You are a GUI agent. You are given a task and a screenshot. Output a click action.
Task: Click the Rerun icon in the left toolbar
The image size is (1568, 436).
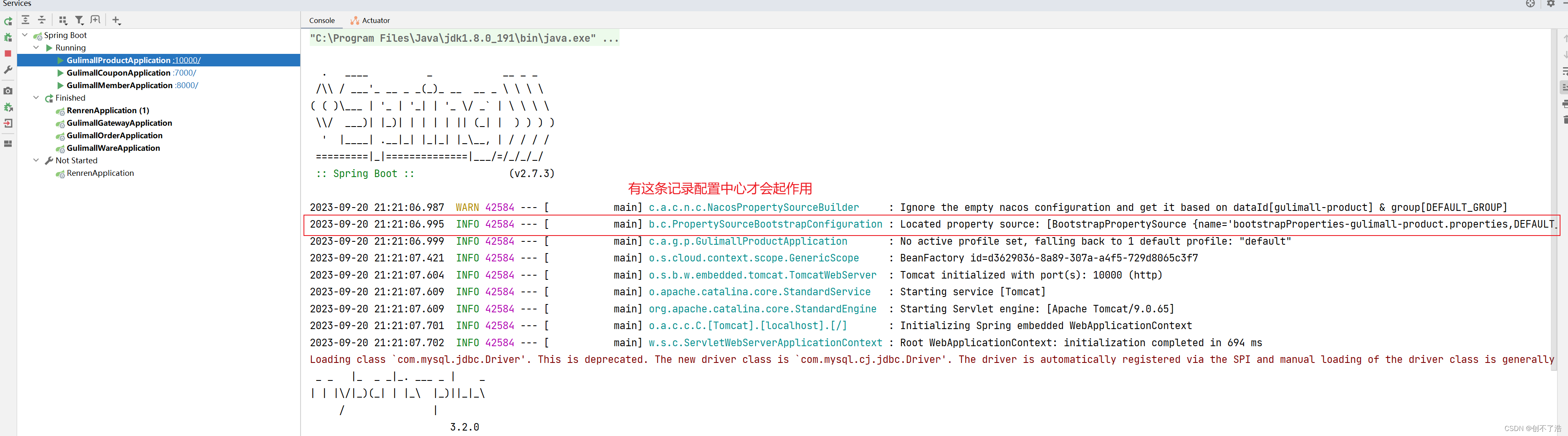[8, 21]
